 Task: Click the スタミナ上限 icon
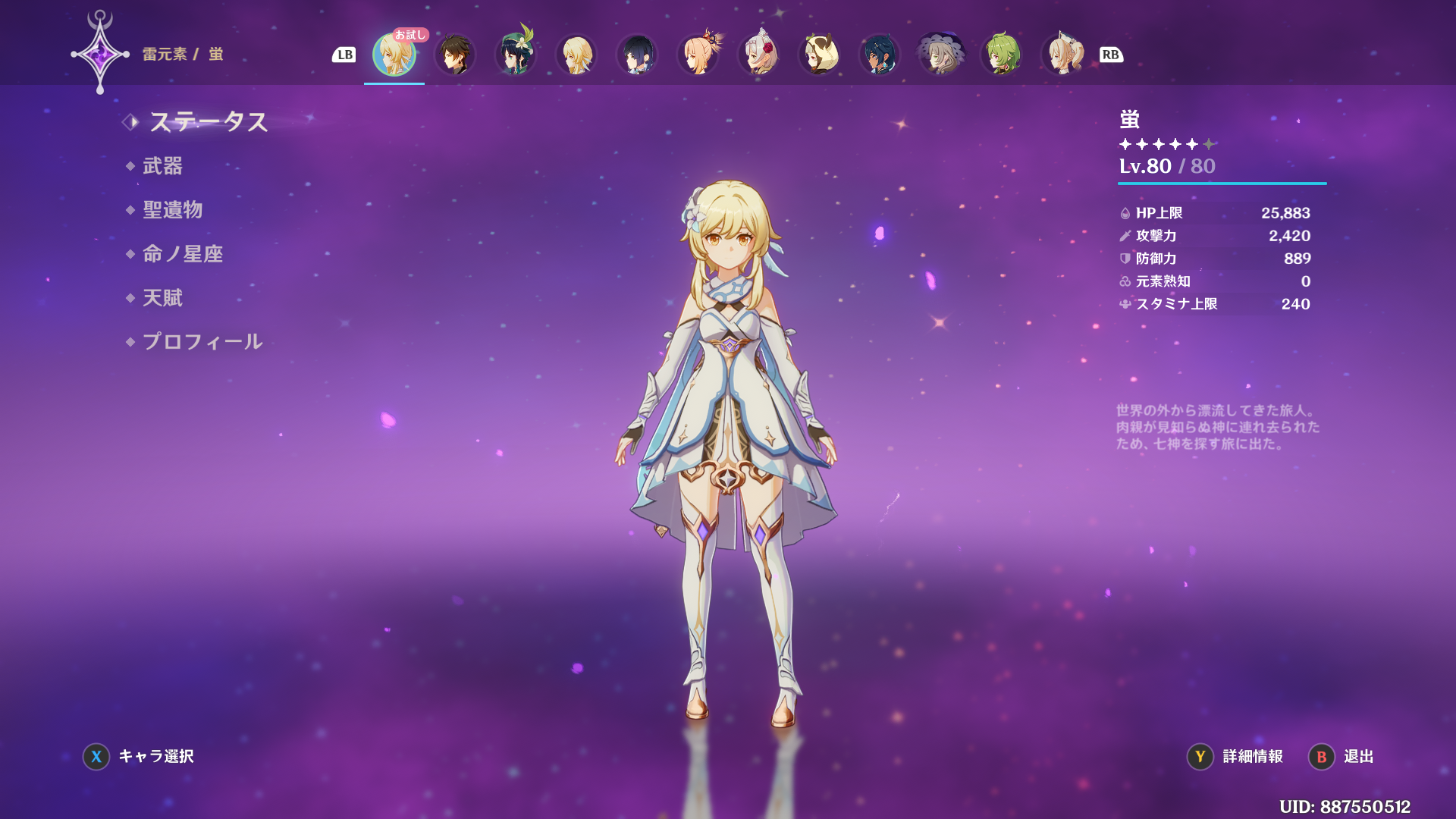(1125, 304)
